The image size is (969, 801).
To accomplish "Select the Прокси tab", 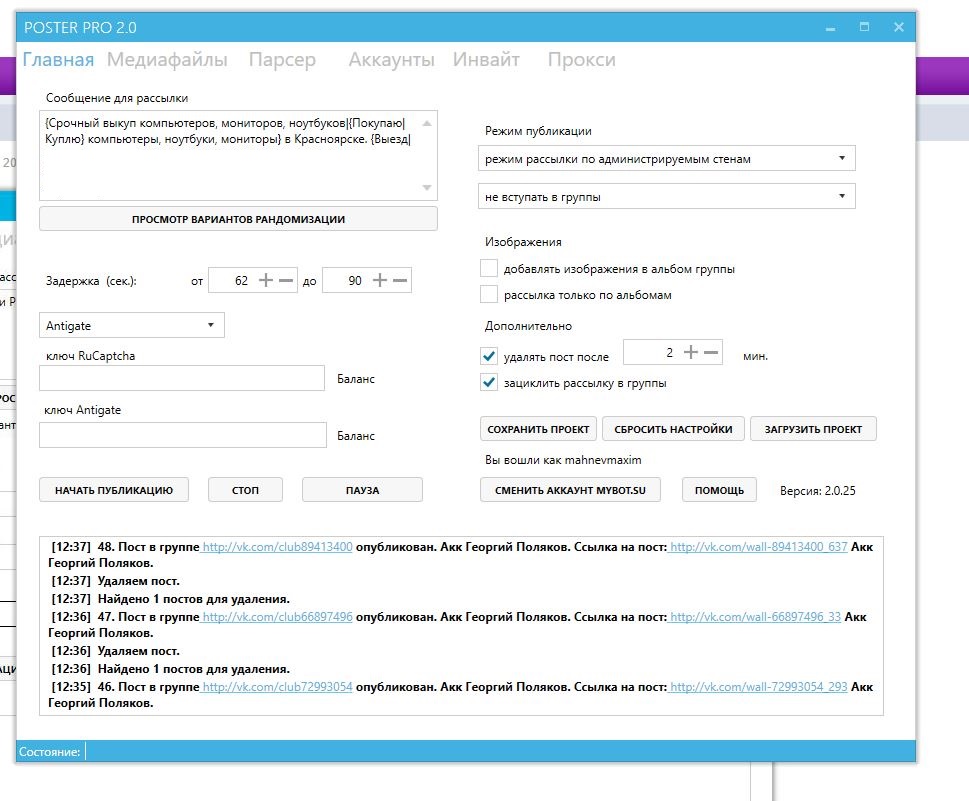I will point(582,60).
